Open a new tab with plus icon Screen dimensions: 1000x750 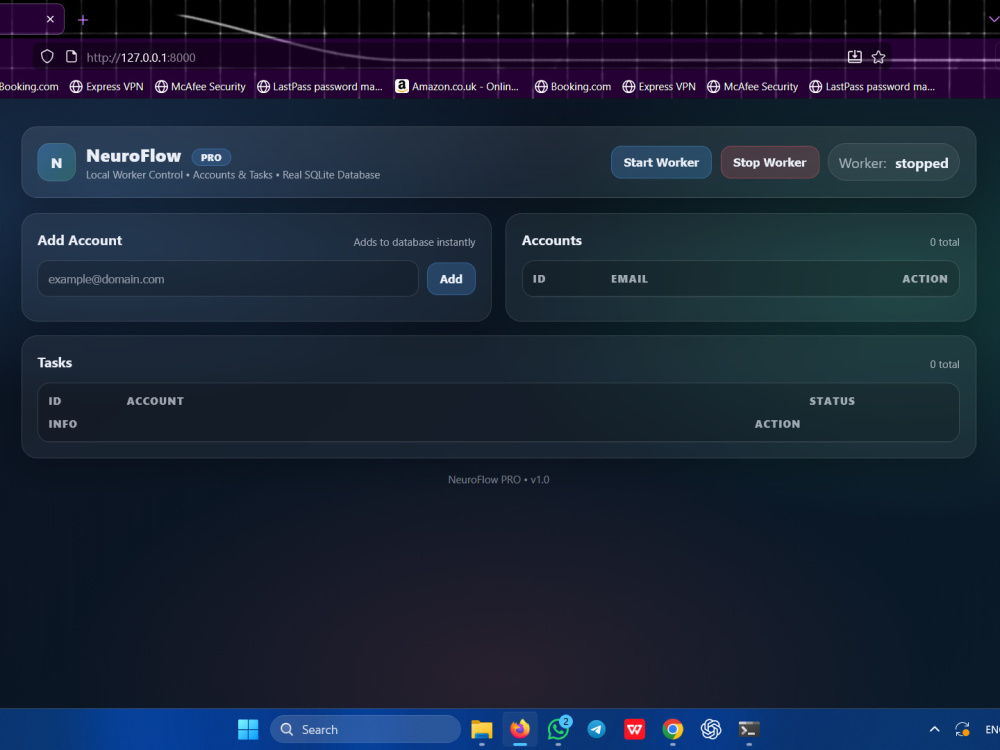click(x=82, y=20)
